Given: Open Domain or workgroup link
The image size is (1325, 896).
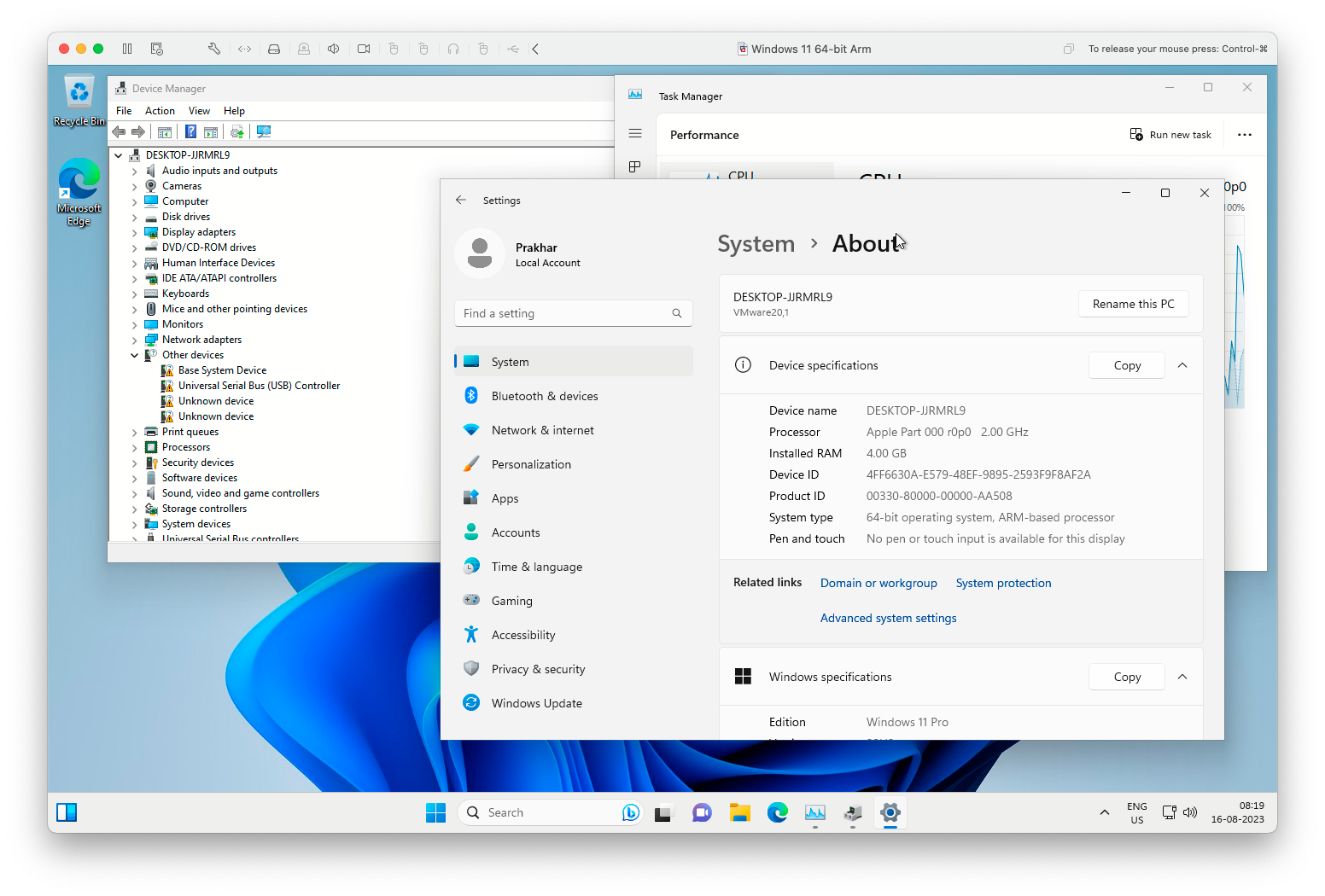Looking at the screenshot, I should pos(878,583).
